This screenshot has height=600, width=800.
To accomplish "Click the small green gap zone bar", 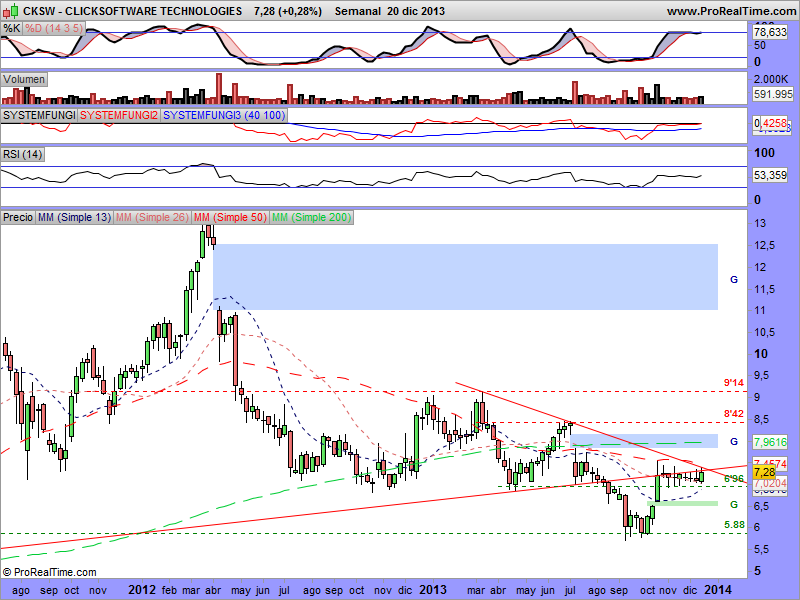I will click(686, 503).
